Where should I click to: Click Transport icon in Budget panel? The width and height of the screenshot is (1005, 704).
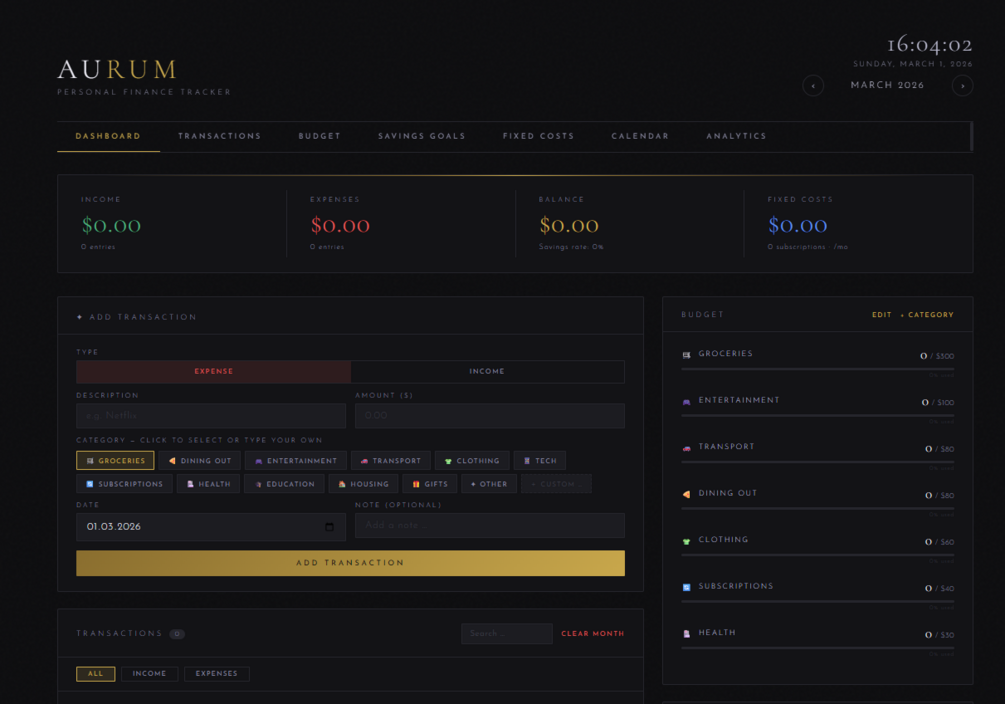[686, 448]
